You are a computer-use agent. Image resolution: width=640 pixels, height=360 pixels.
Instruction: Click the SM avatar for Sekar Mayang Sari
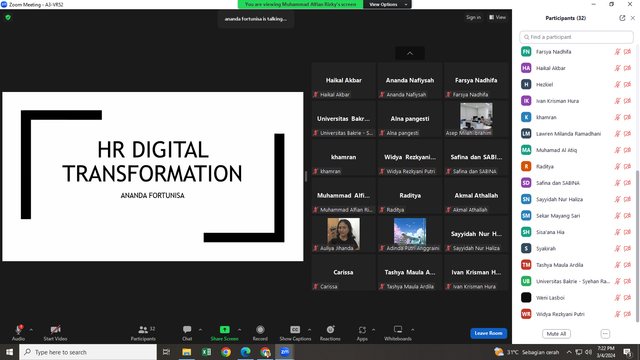pos(526,215)
